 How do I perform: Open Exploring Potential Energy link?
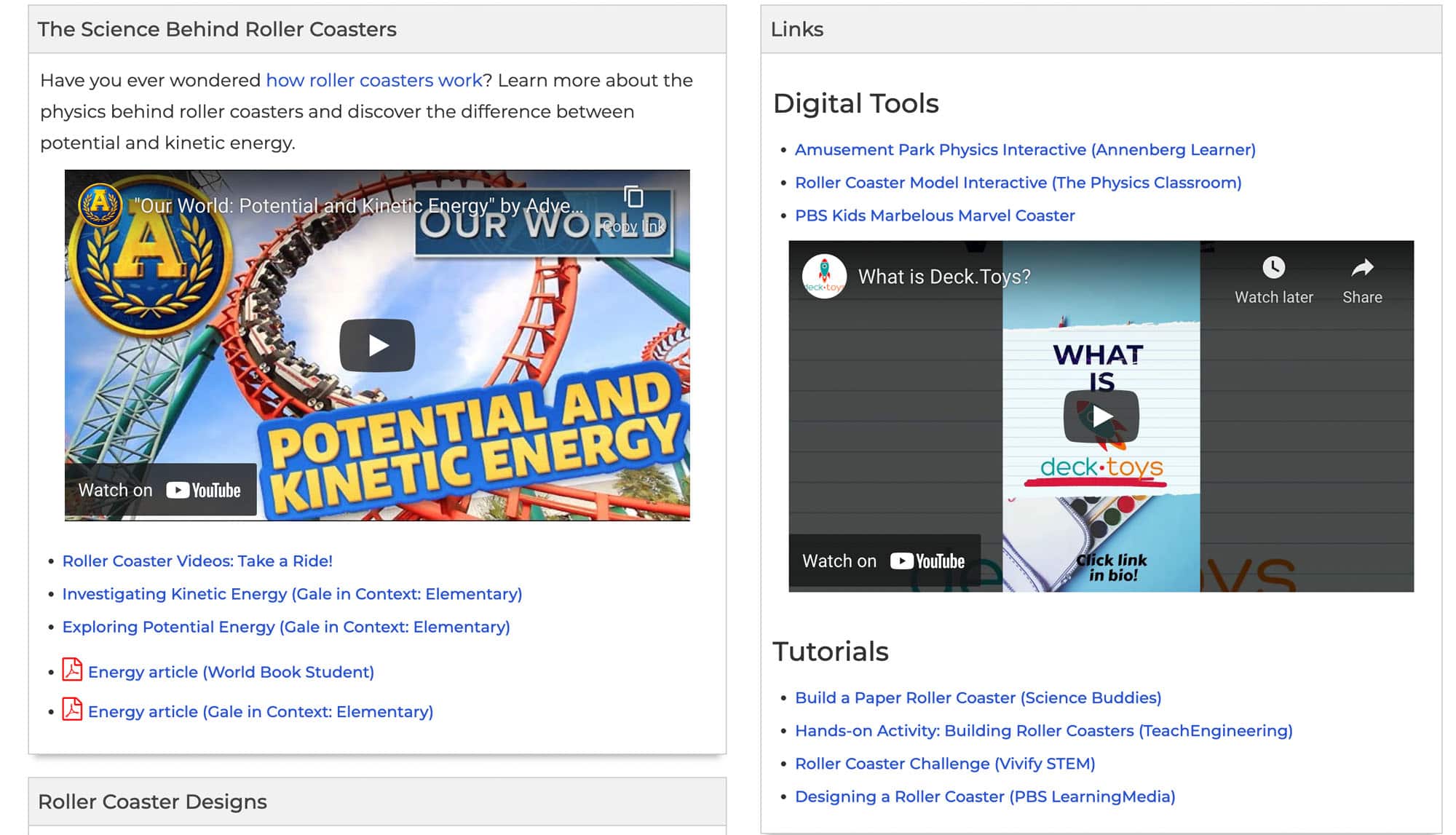click(286, 627)
